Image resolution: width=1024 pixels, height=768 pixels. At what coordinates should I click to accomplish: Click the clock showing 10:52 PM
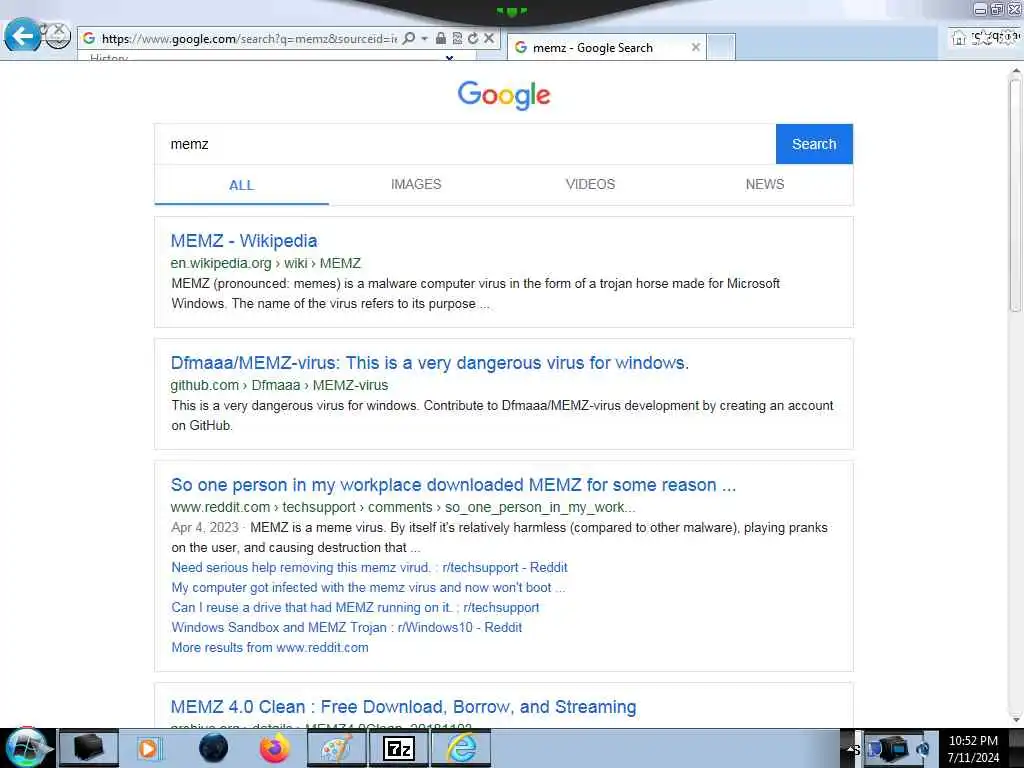(973, 749)
